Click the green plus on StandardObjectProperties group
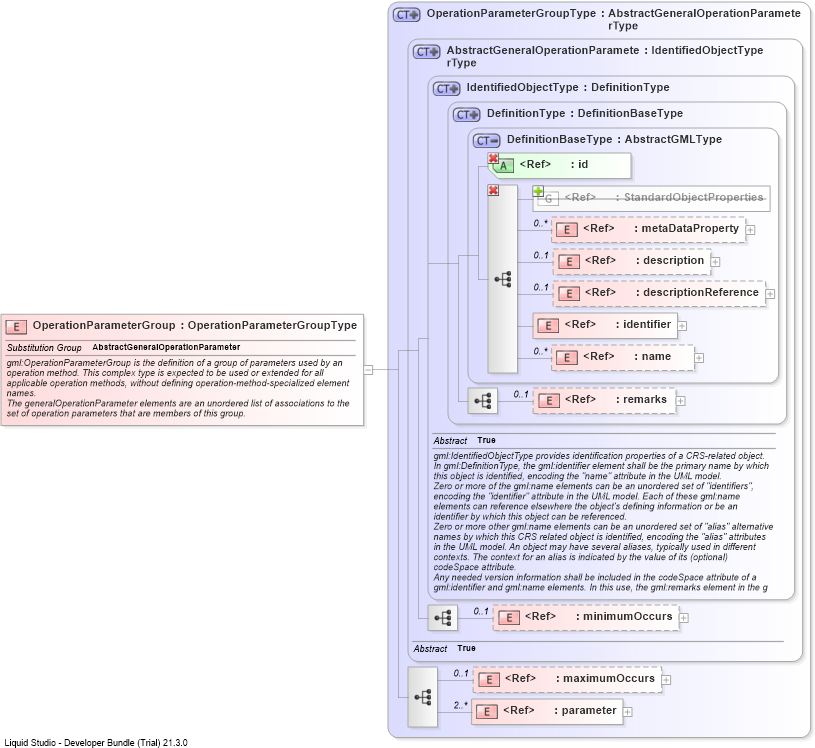Image resolution: width=815 pixels, height=748 pixels. point(538,191)
